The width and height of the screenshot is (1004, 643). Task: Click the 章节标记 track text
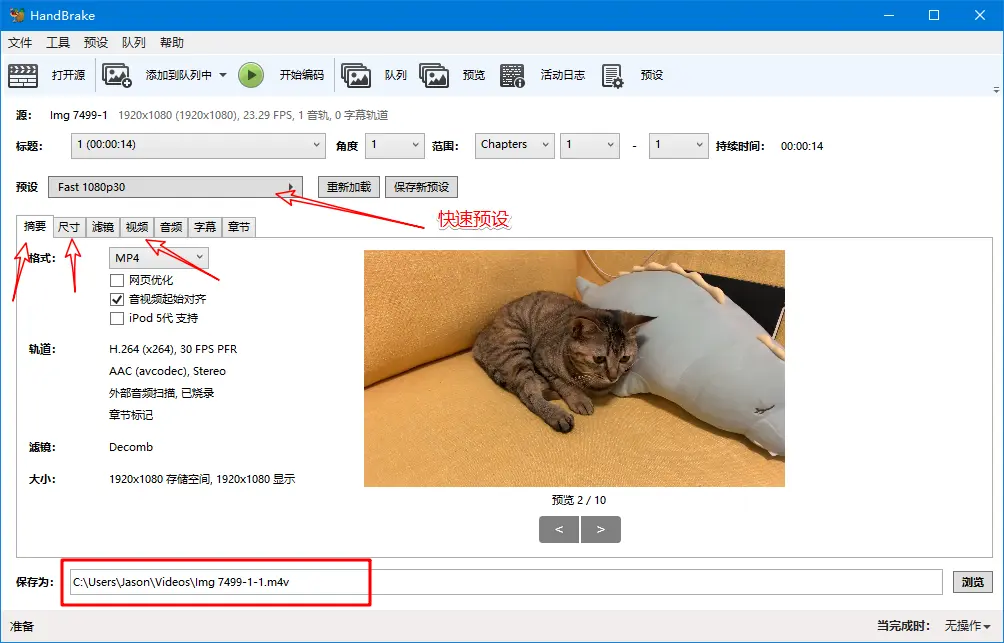click(131, 415)
